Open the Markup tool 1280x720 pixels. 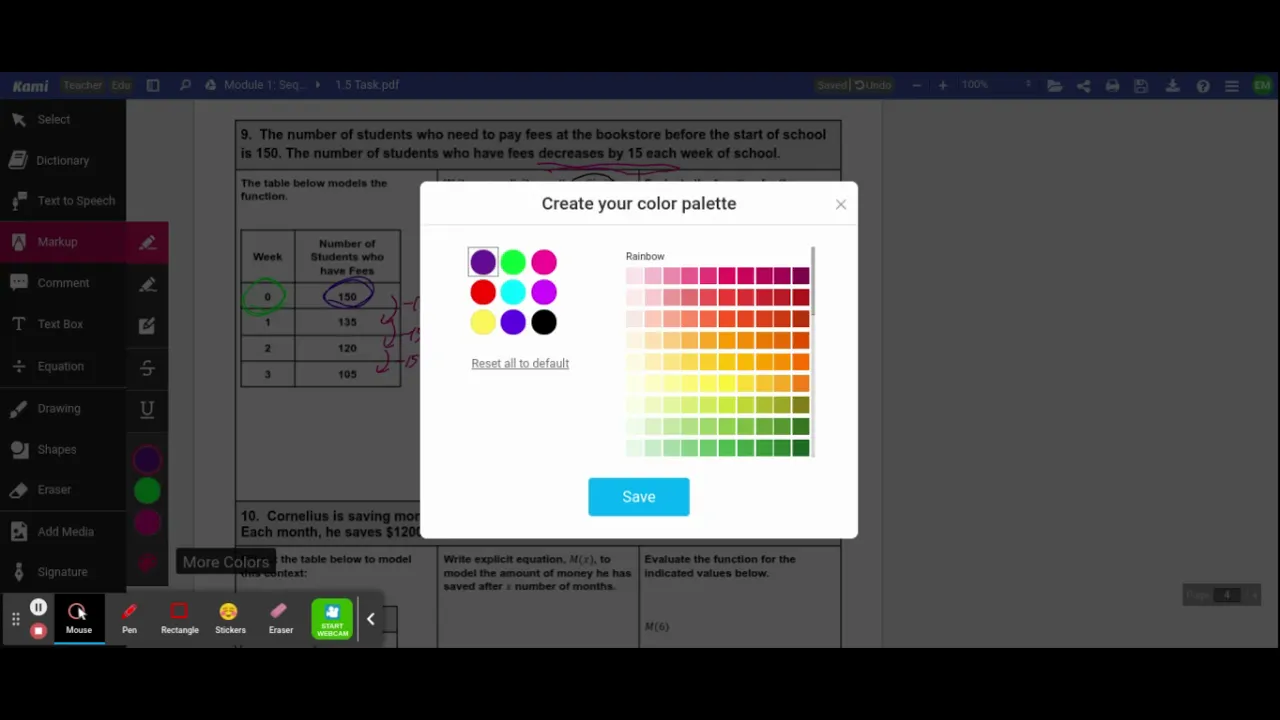click(x=63, y=242)
